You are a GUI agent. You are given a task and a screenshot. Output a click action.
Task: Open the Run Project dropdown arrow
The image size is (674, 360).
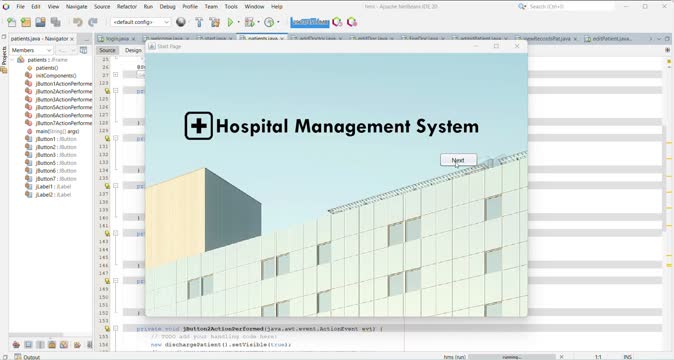point(238,22)
